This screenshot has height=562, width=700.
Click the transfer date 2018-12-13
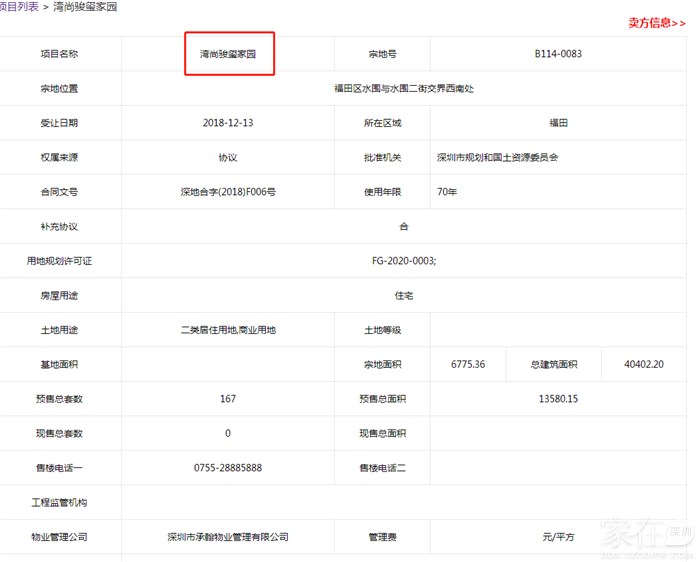tap(228, 123)
